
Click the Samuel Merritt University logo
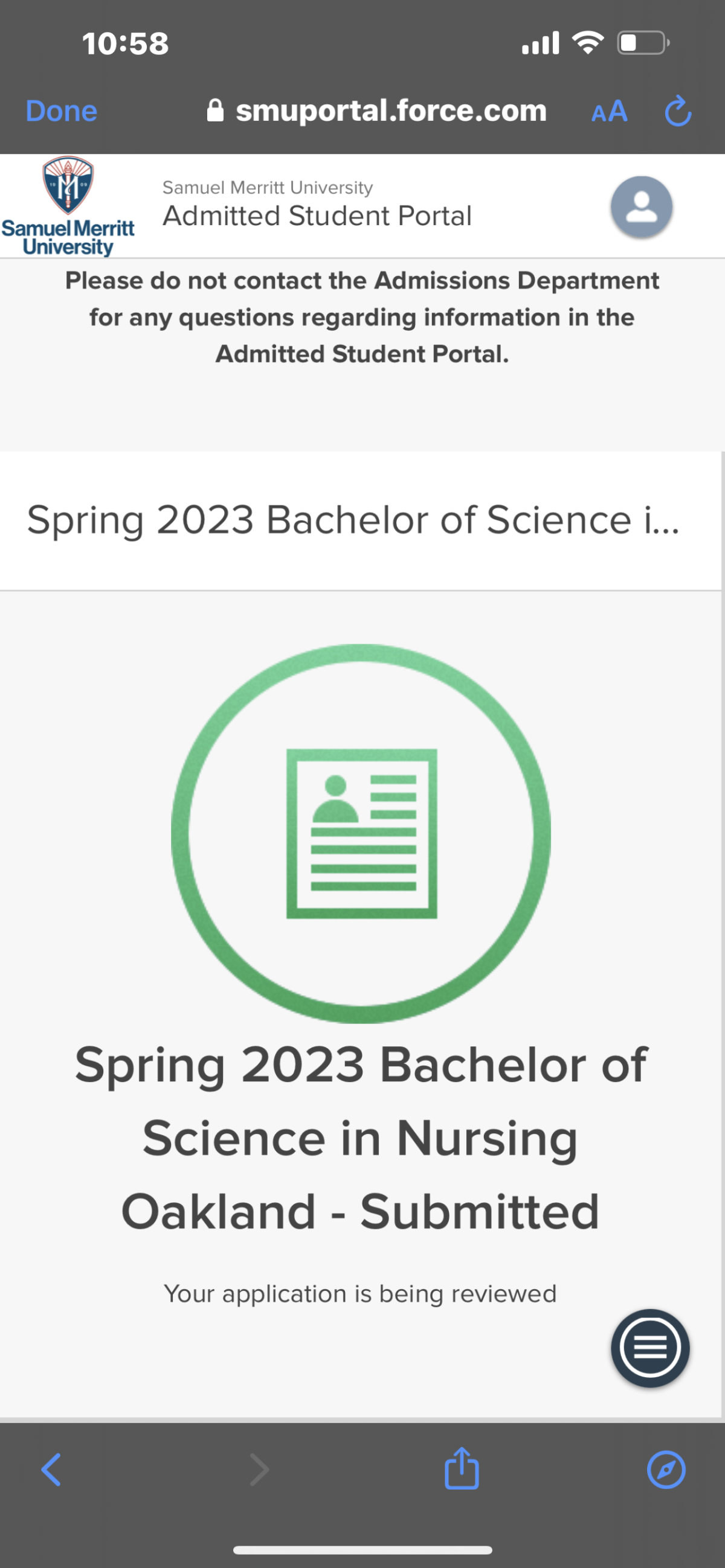click(68, 206)
